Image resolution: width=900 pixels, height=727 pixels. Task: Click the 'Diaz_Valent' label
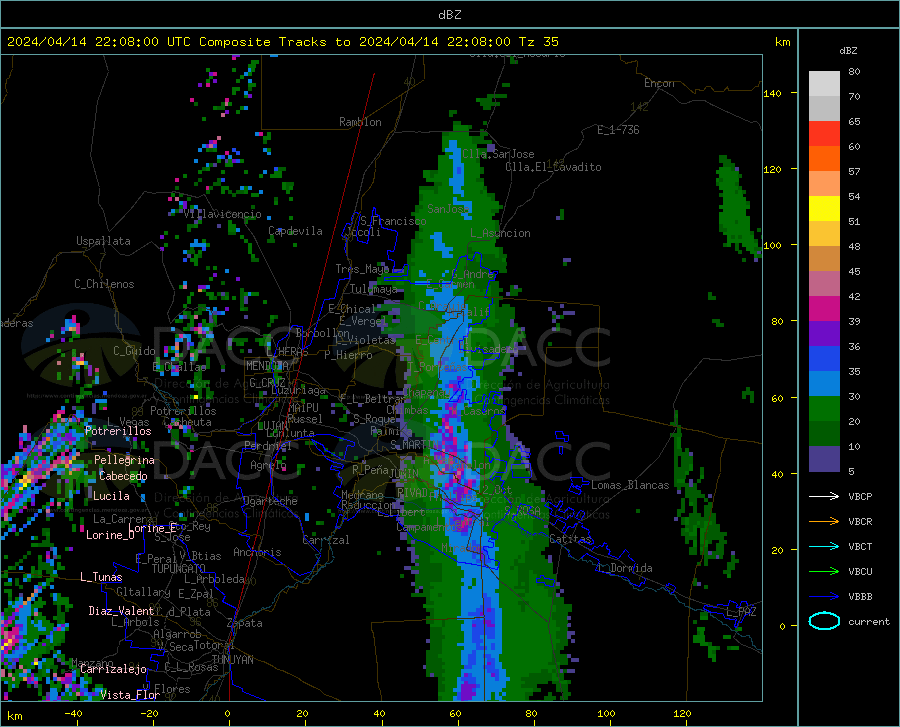[x=121, y=611]
